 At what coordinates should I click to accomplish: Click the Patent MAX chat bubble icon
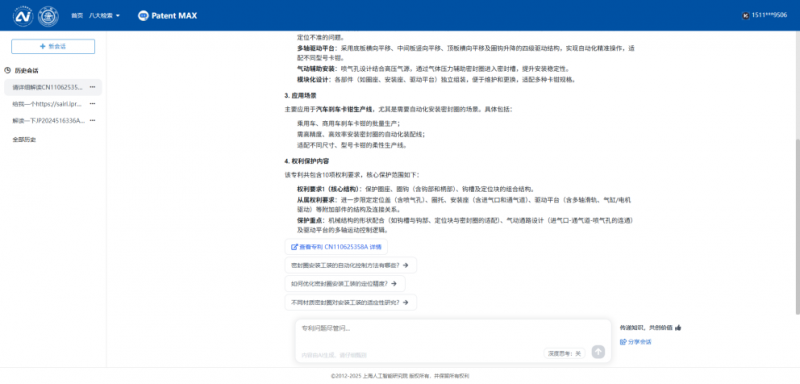coord(143,16)
